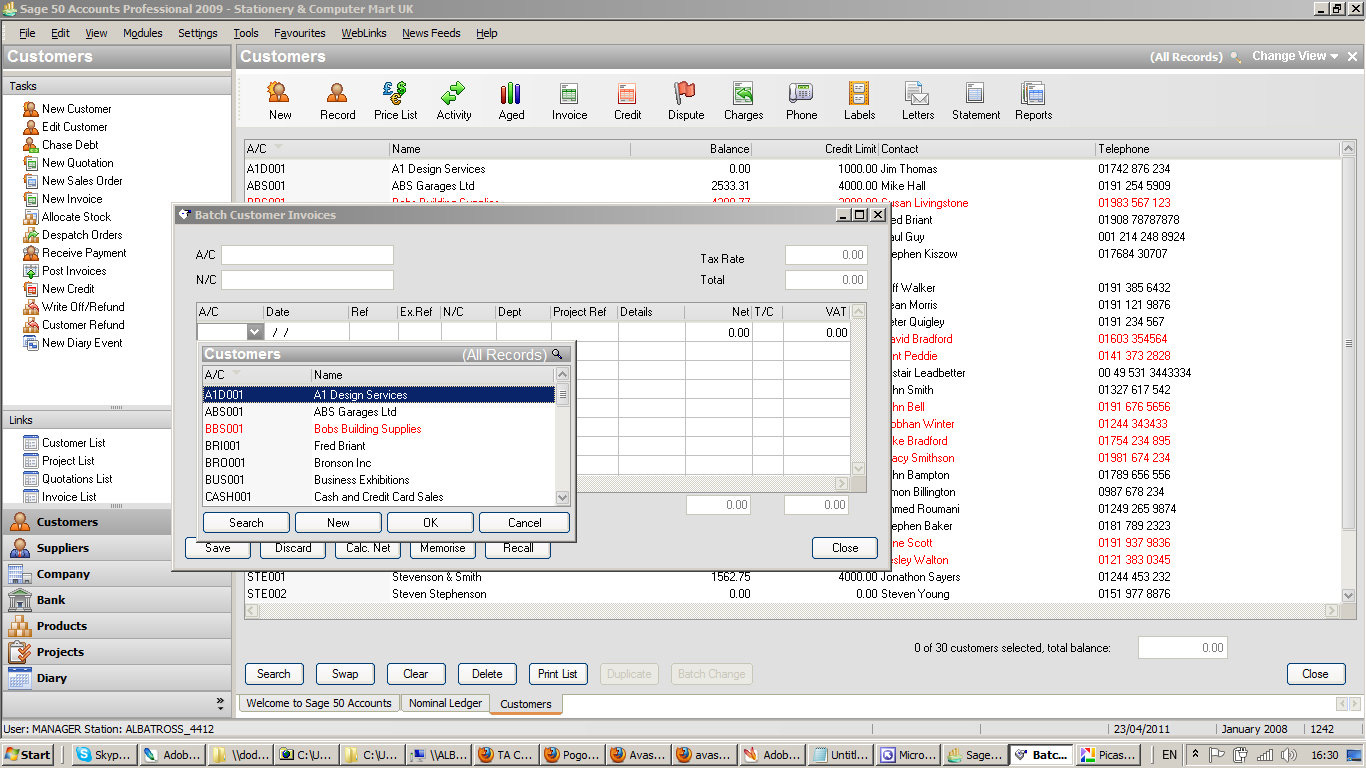Select the Activity toolbar icon
The height and width of the screenshot is (768, 1366).
click(454, 101)
